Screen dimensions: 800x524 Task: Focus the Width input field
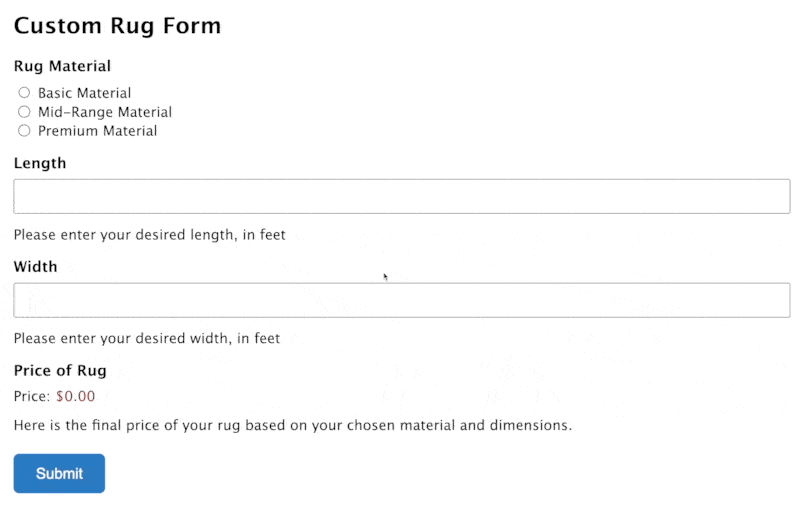(x=402, y=300)
